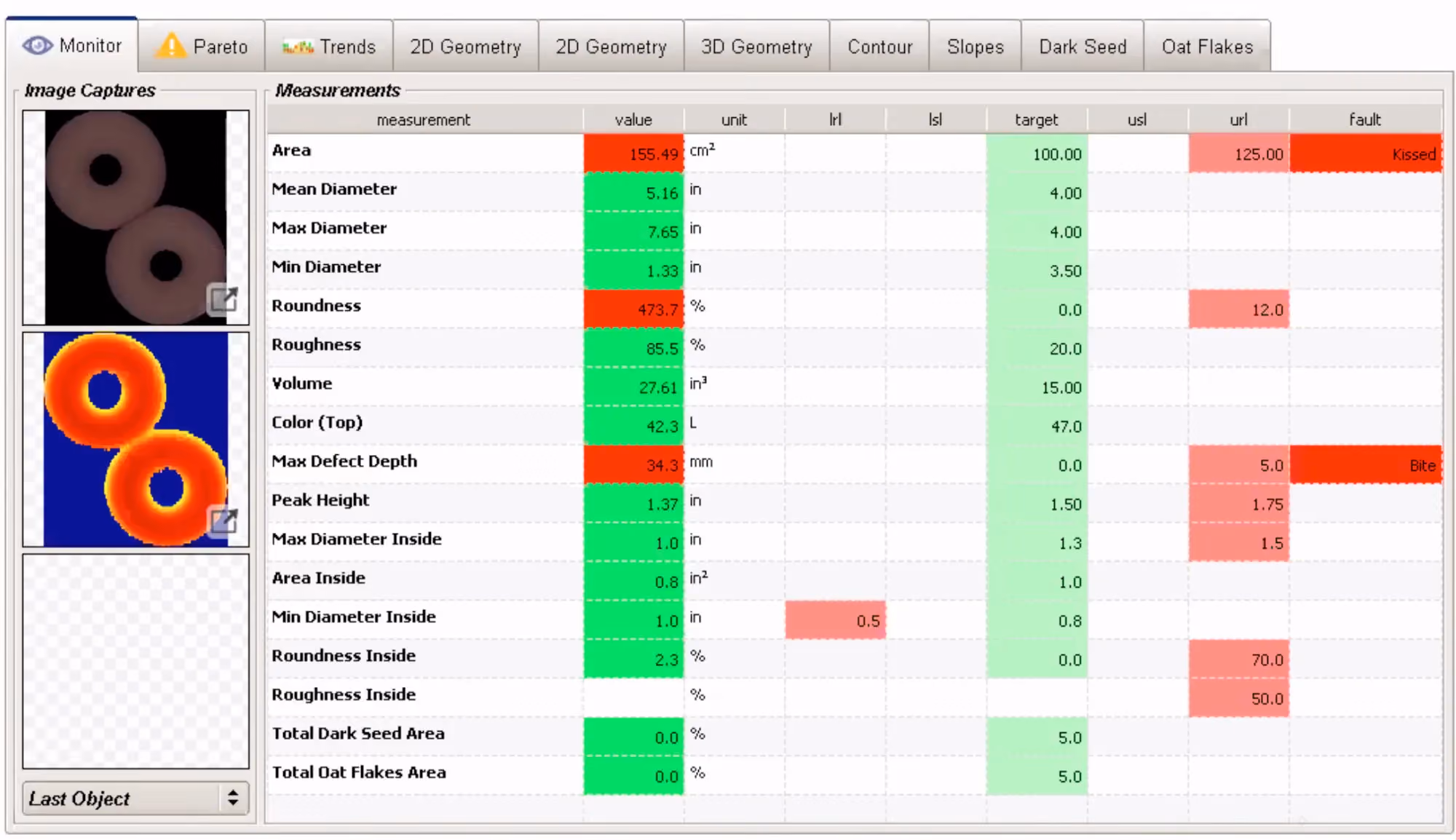The height and width of the screenshot is (840, 1456).
Task: Click the red 34.3 defect depth value
Action: (633, 465)
